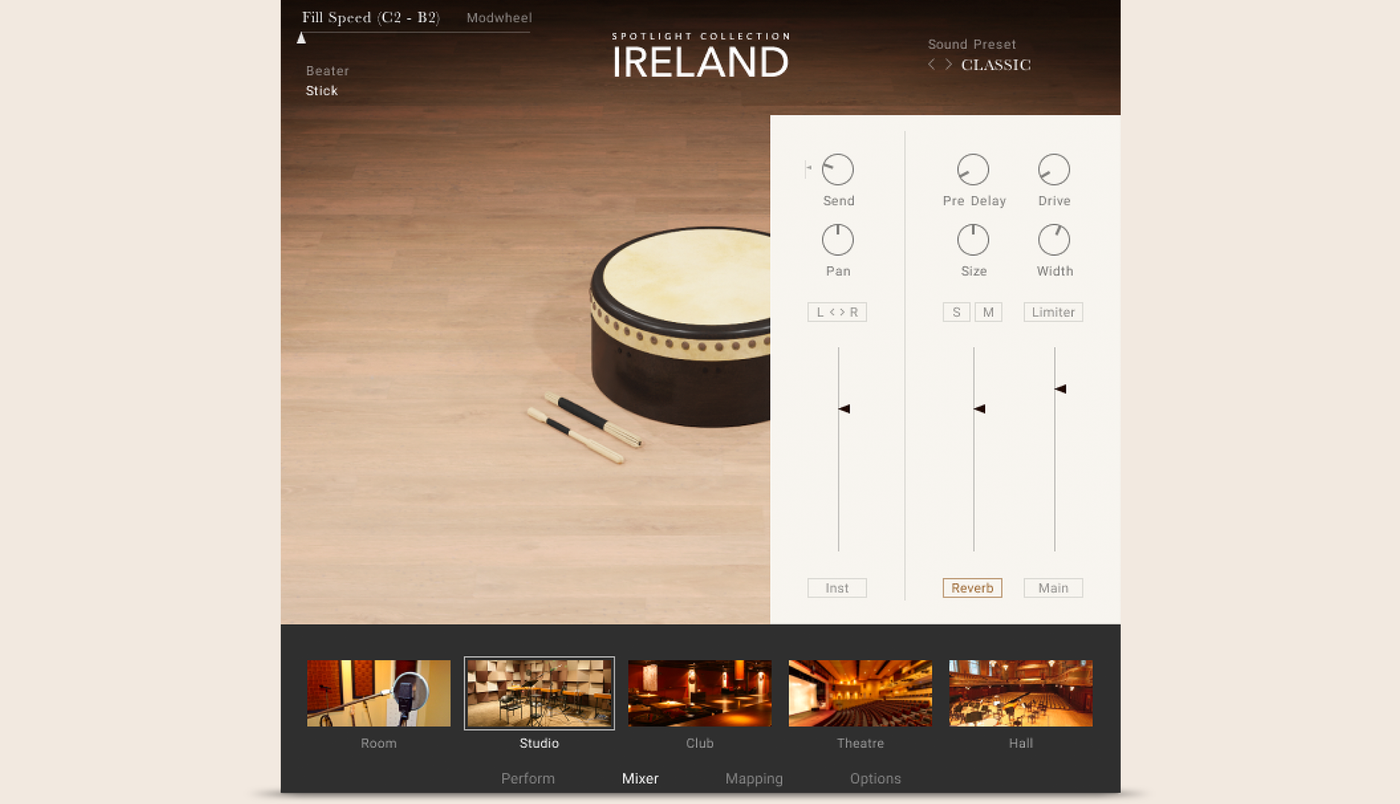
Task: Select the Inst channel button
Action: (837, 588)
